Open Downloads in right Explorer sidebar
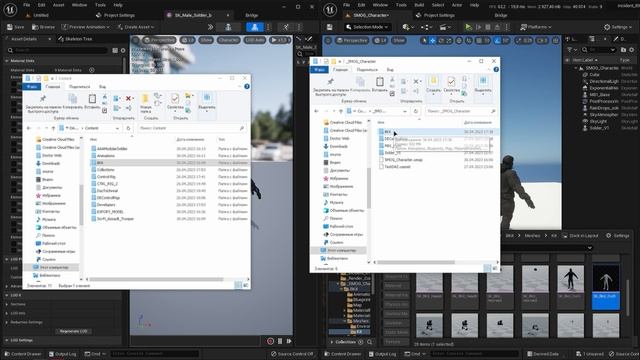This screenshot has height=360, width=640. pyautogui.click(x=338, y=146)
